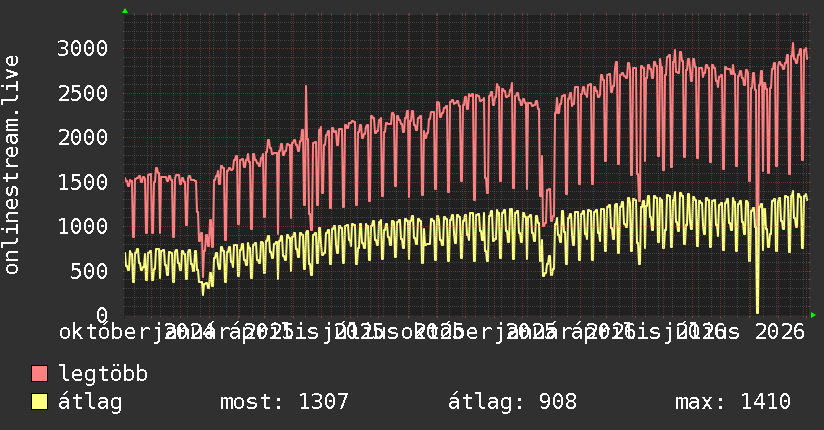Viewport: 824px width, 430px height.
Task: Select the max: 1410 statistic
Action: (x=733, y=402)
